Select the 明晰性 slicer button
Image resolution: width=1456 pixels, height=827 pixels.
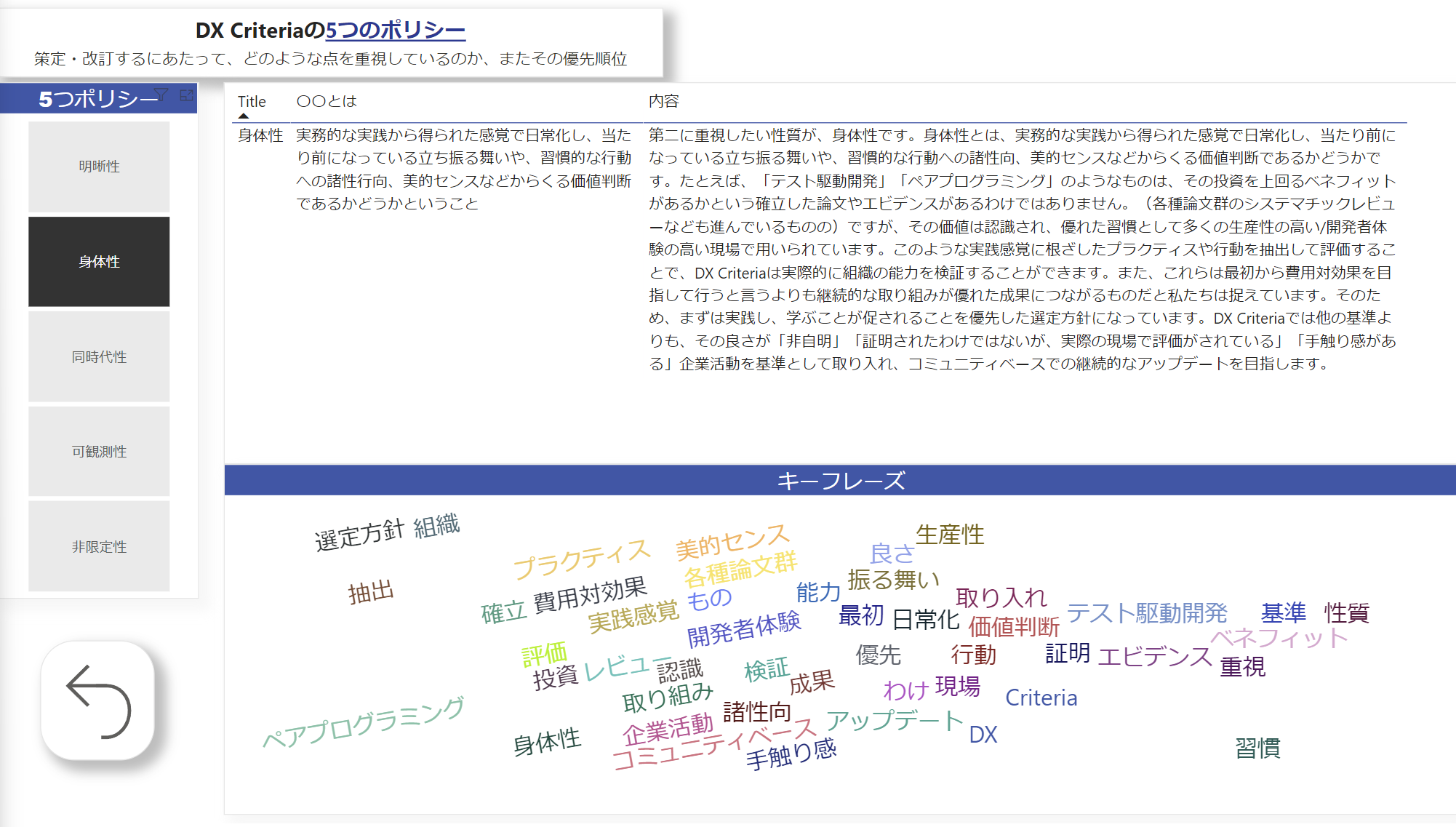(99, 167)
